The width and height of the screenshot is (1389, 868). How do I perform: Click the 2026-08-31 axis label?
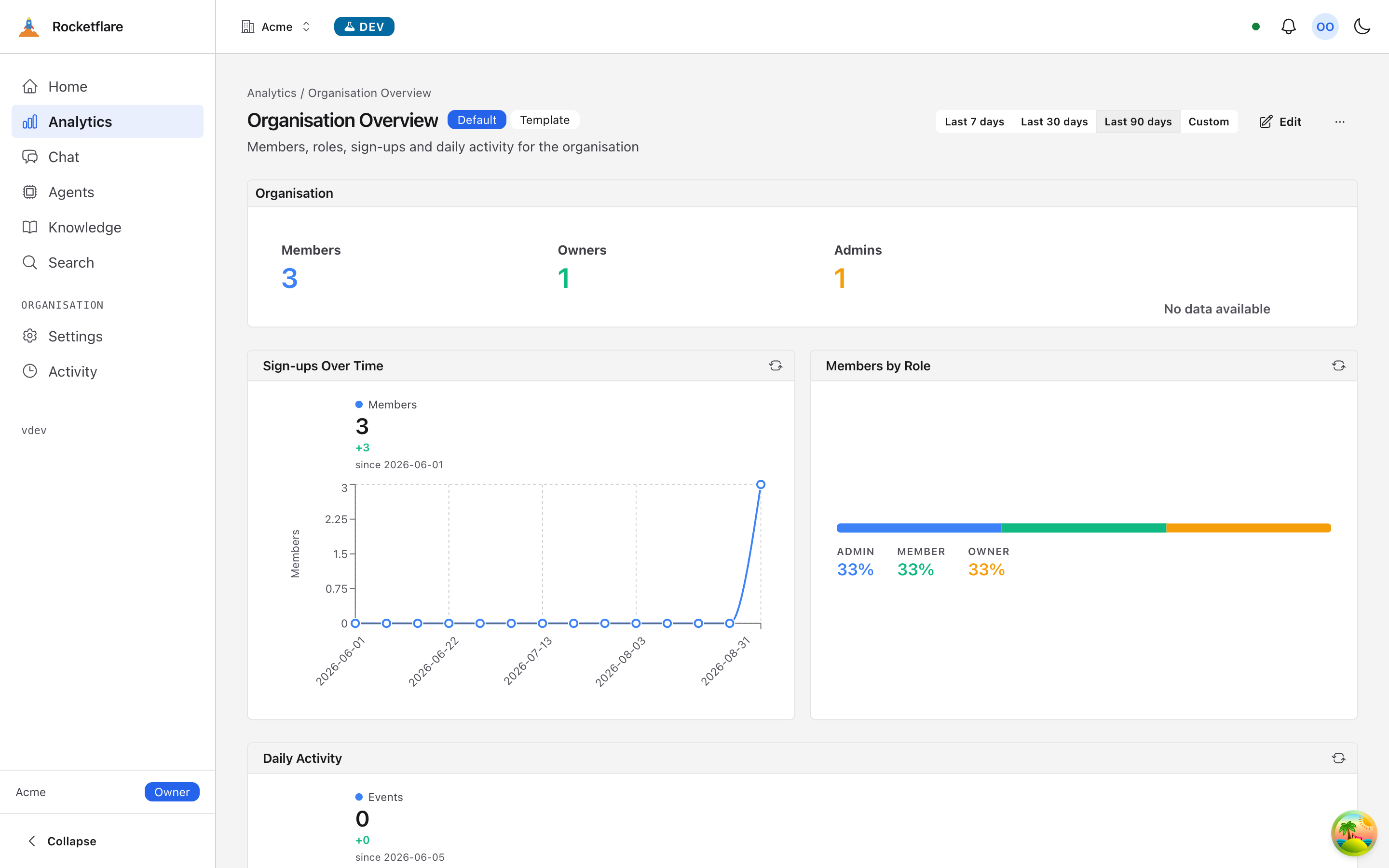(x=726, y=661)
